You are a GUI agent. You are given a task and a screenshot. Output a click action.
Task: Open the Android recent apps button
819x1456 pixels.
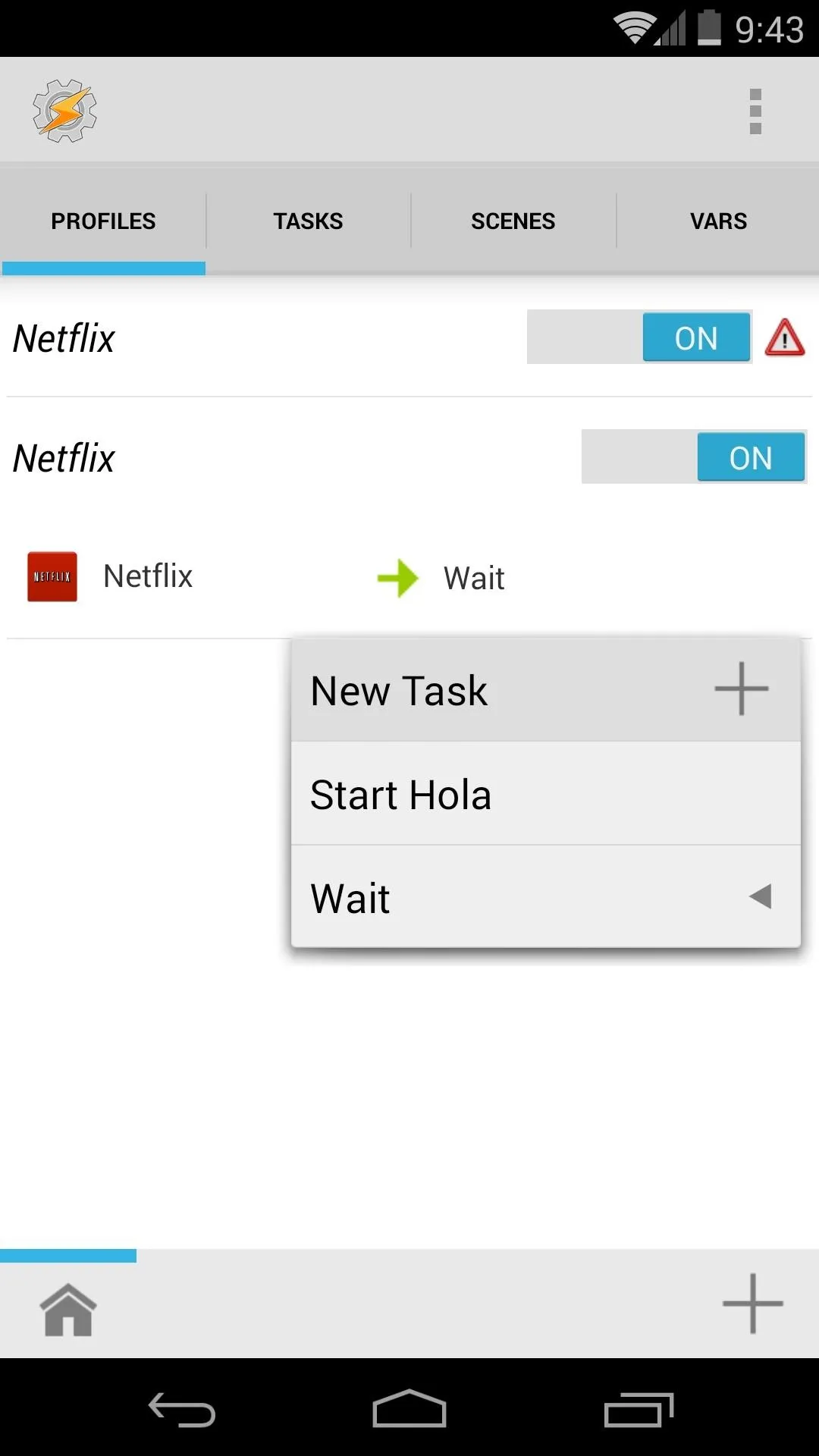point(639,1410)
